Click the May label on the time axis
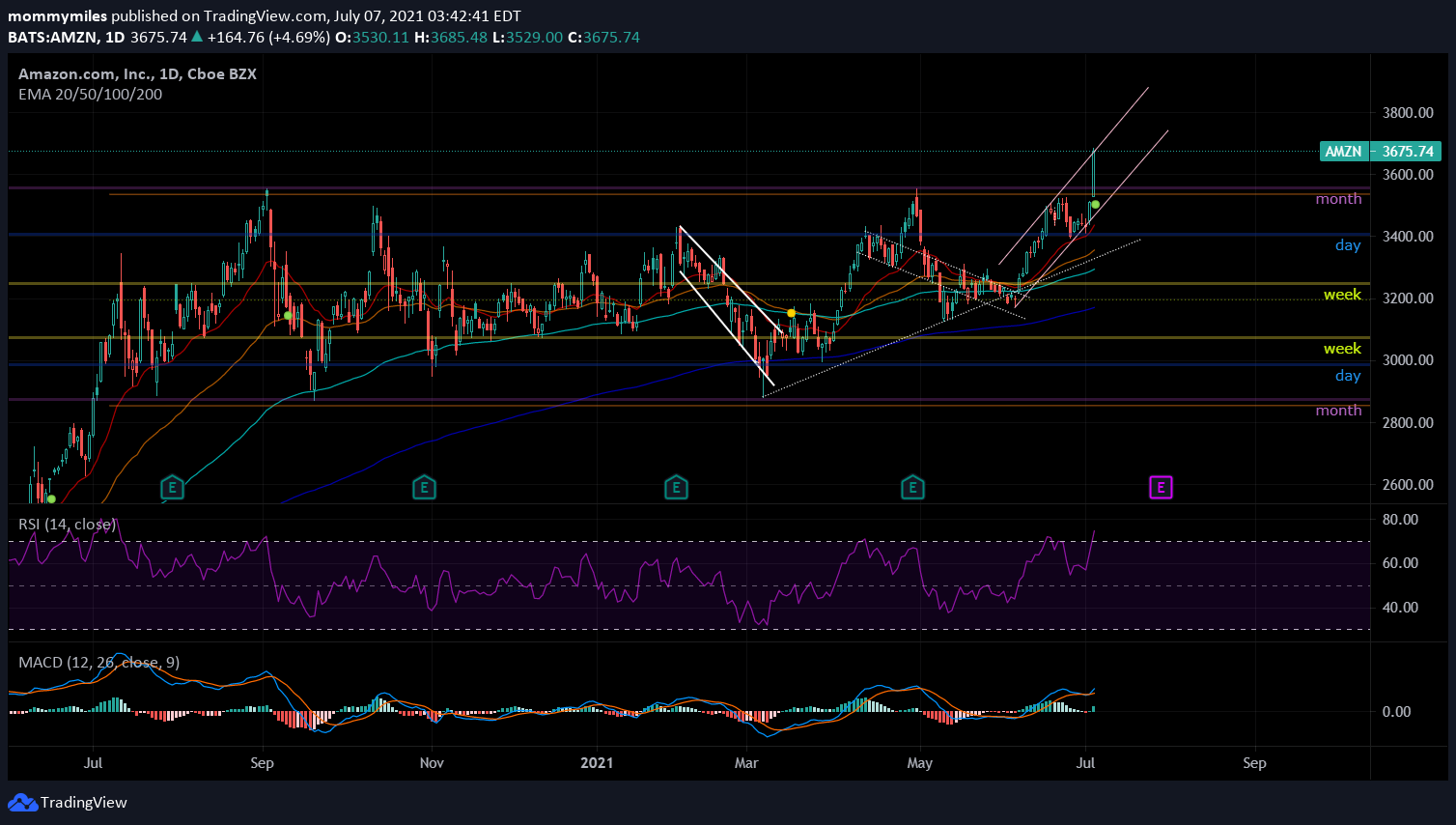This screenshot has height=825, width=1456. click(920, 763)
